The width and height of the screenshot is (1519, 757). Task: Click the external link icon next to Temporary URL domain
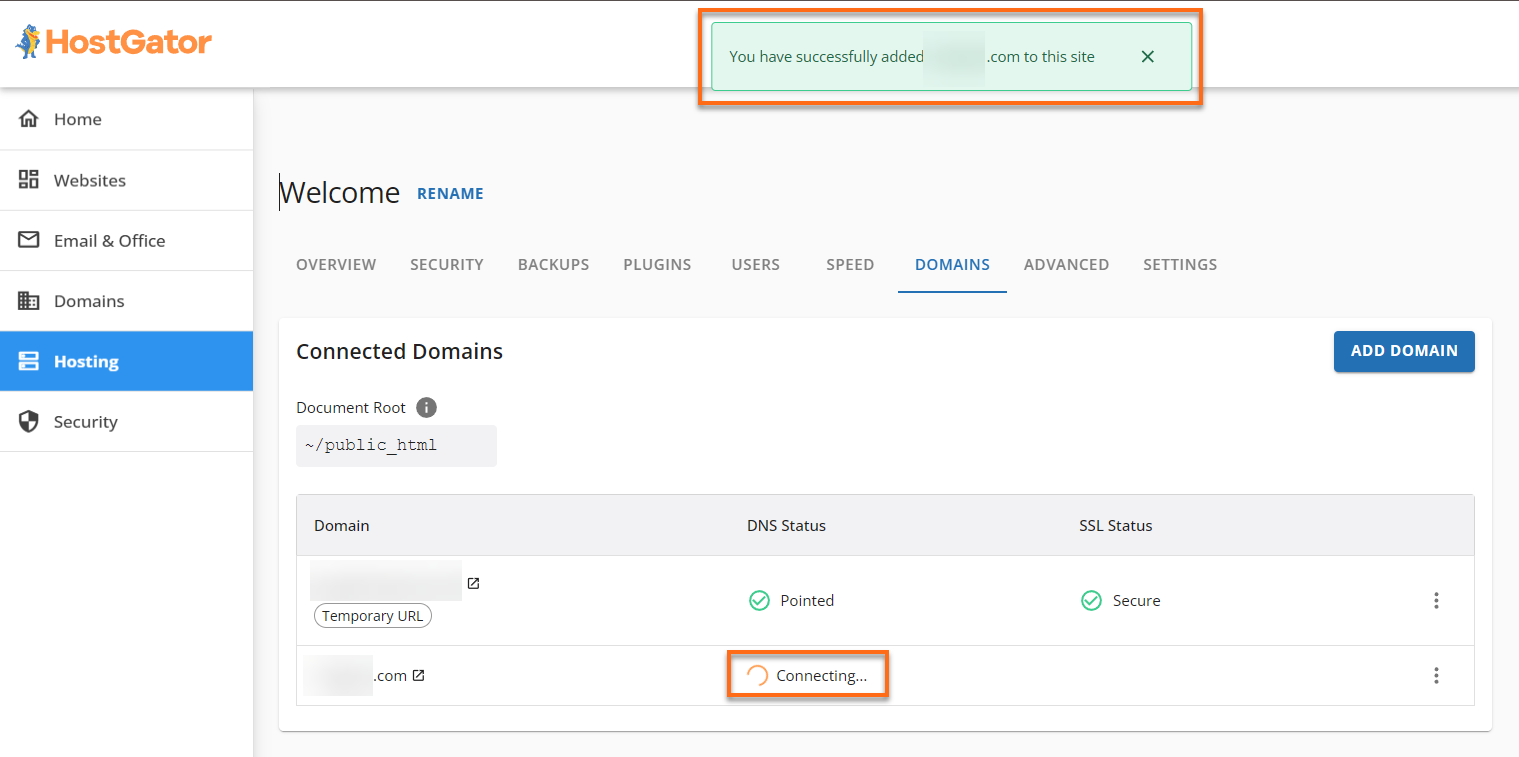tap(473, 583)
